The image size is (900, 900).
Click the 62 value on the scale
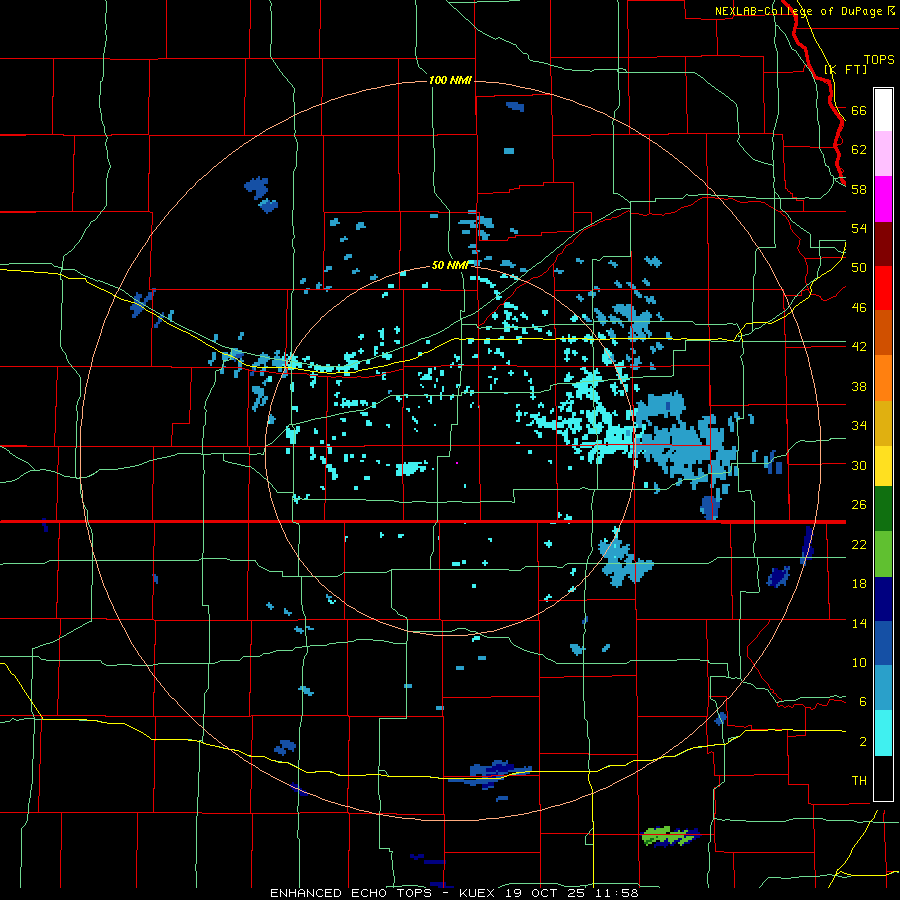859,149
